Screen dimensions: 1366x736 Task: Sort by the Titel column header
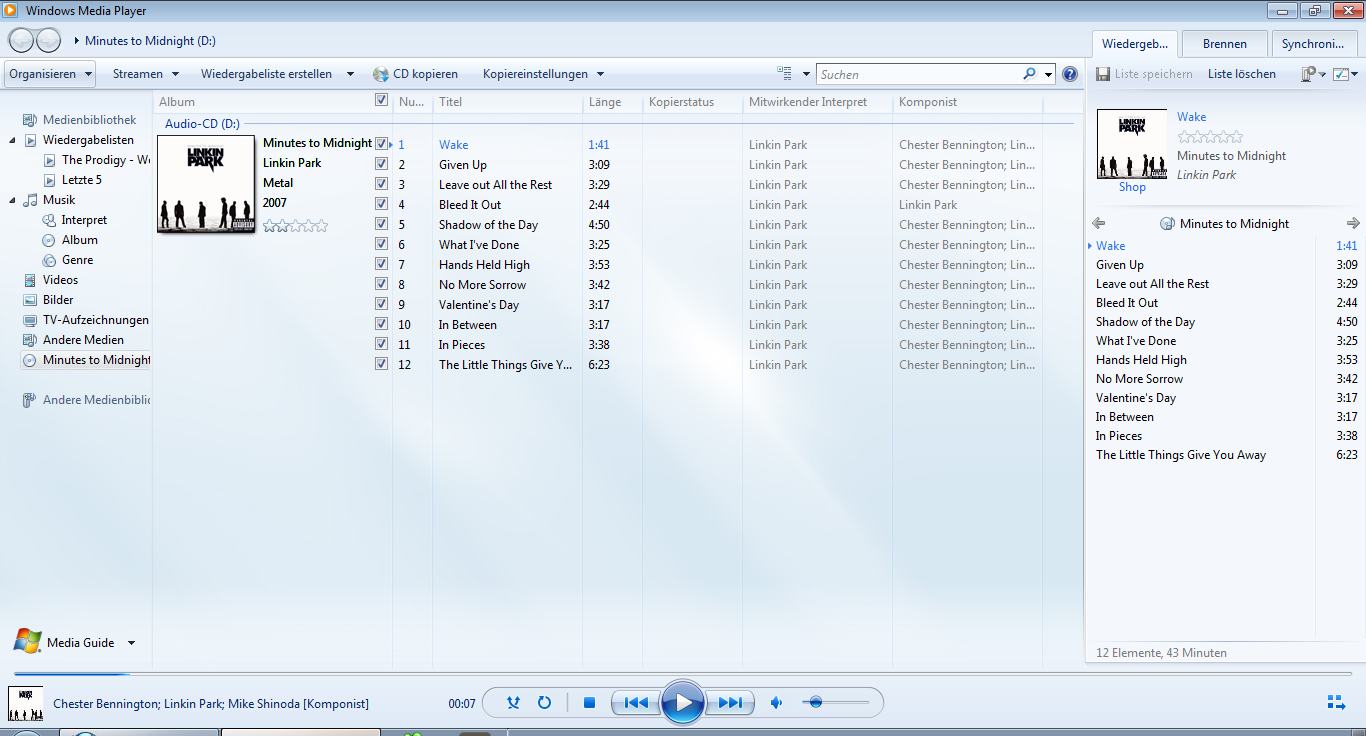[x=507, y=102]
